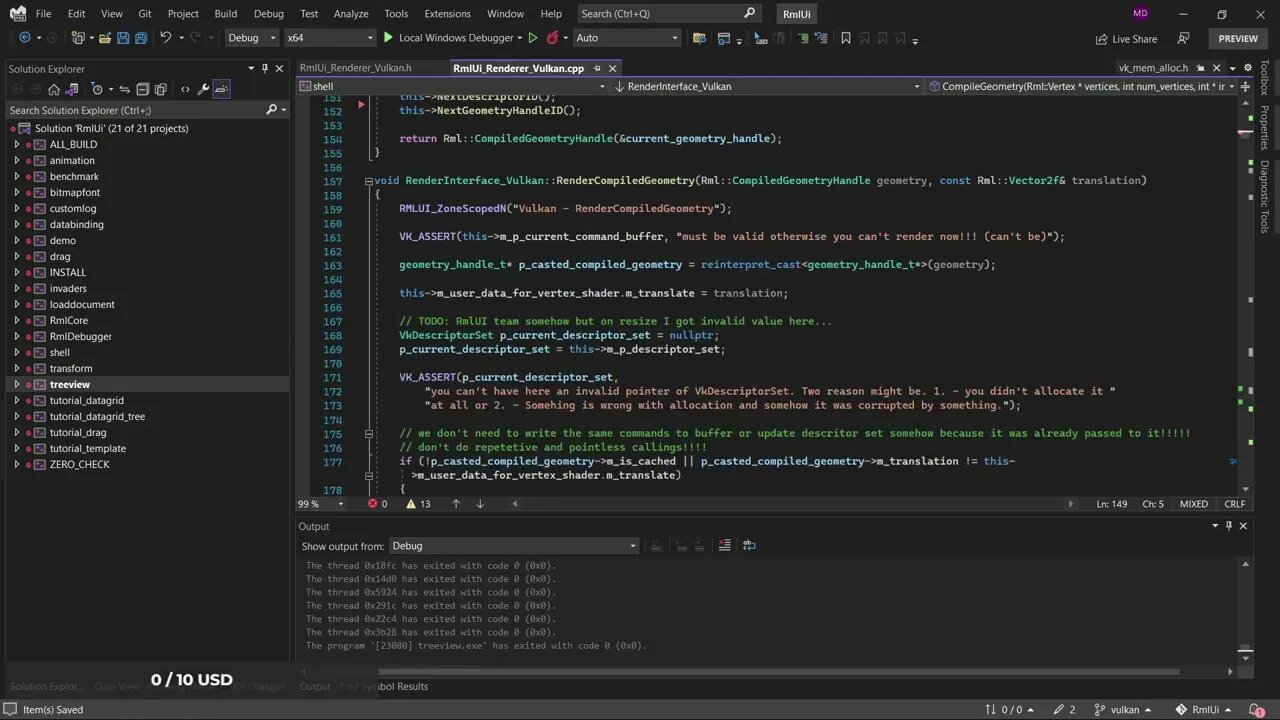Click Collapse All icon in Solution Explorer
This screenshot has width=1280, height=720.
pos(143,89)
